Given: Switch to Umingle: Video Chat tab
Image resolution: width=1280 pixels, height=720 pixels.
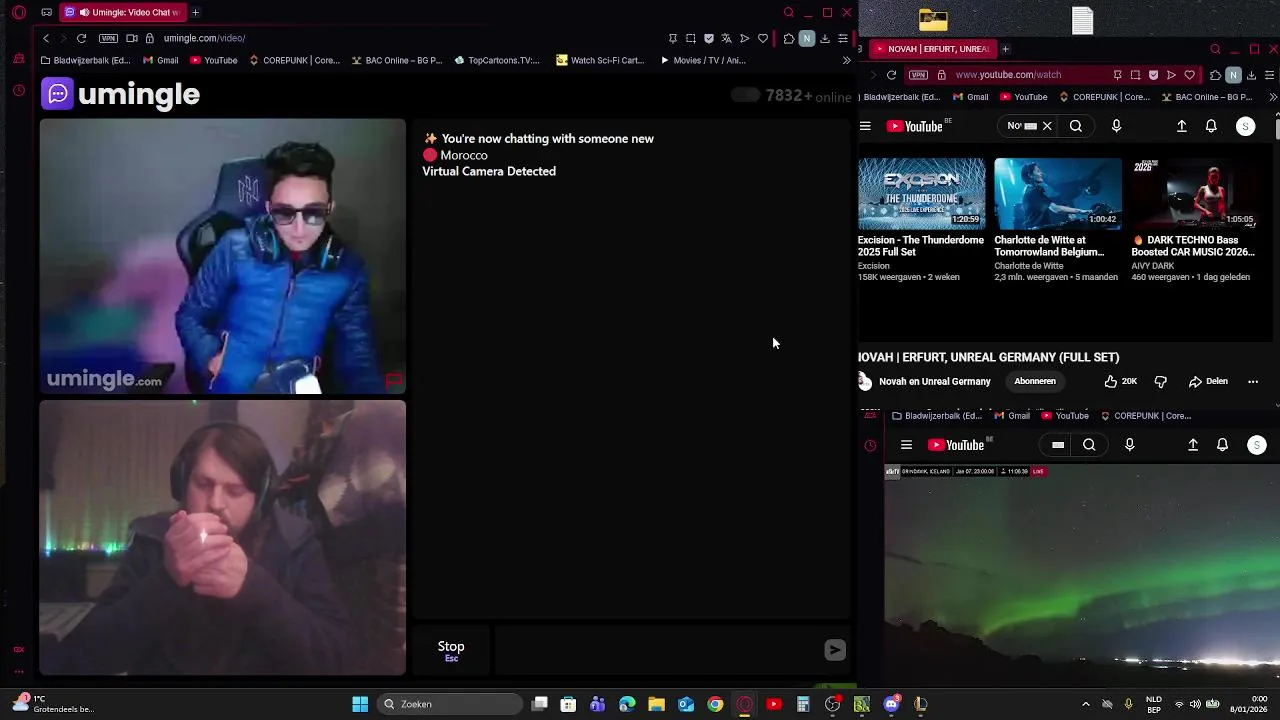Looking at the screenshot, I should tap(121, 12).
